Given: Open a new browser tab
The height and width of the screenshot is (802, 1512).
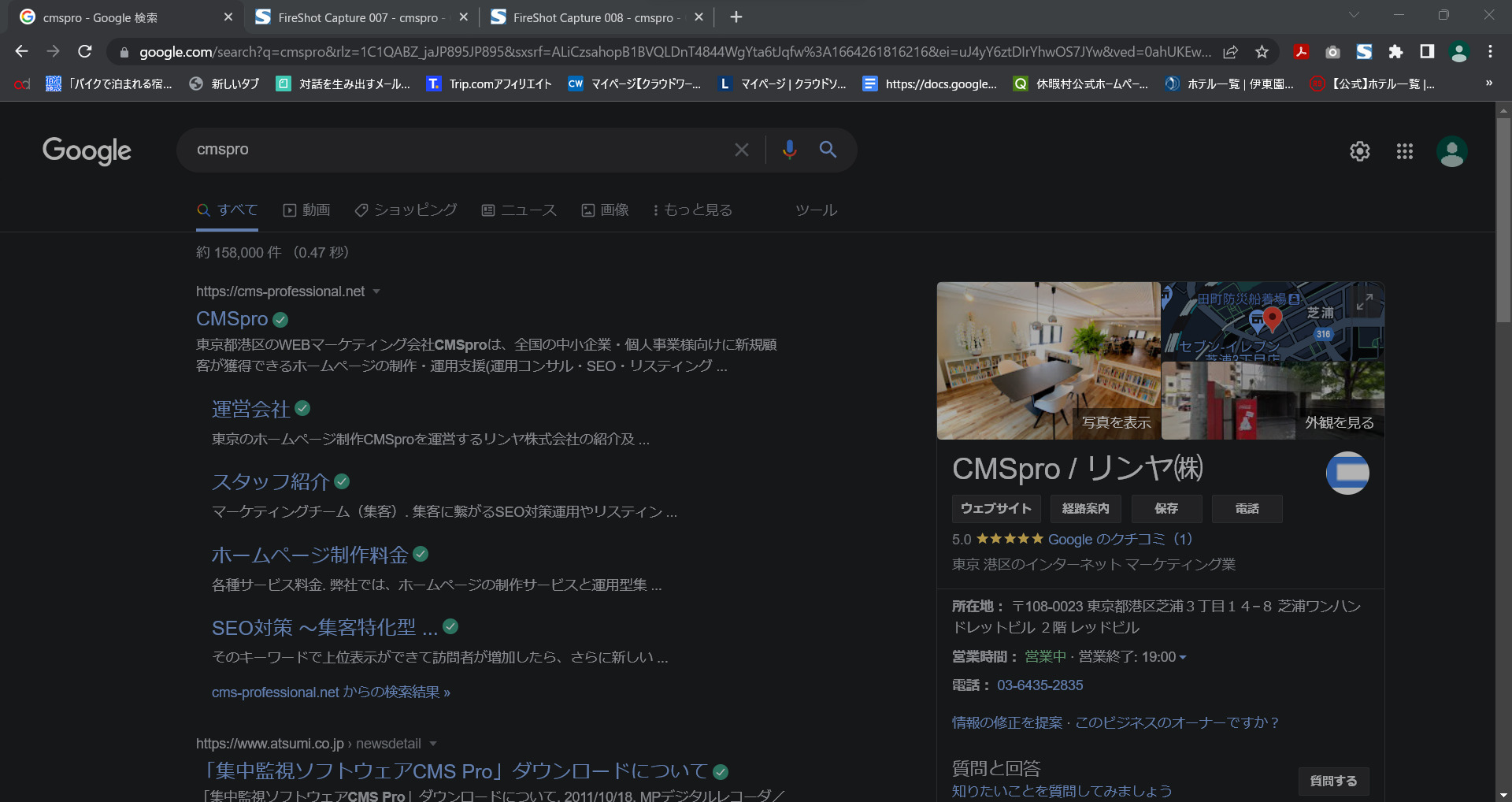Looking at the screenshot, I should coord(736,17).
